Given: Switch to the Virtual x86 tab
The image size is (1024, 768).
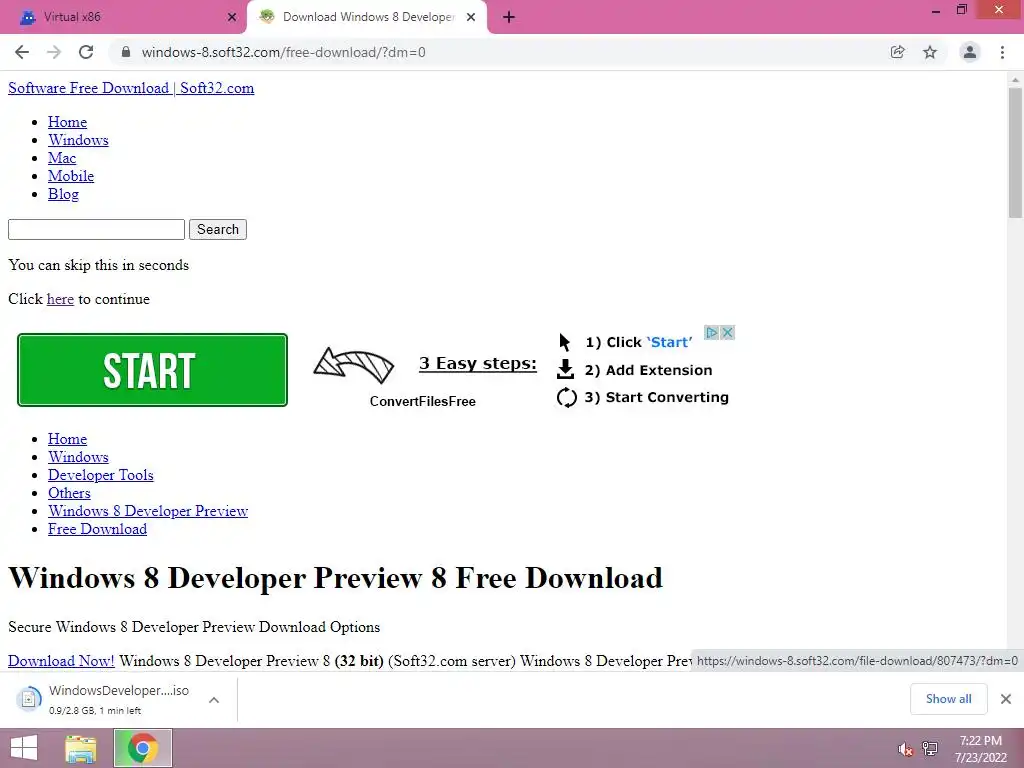Looking at the screenshot, I should point(123,18).
